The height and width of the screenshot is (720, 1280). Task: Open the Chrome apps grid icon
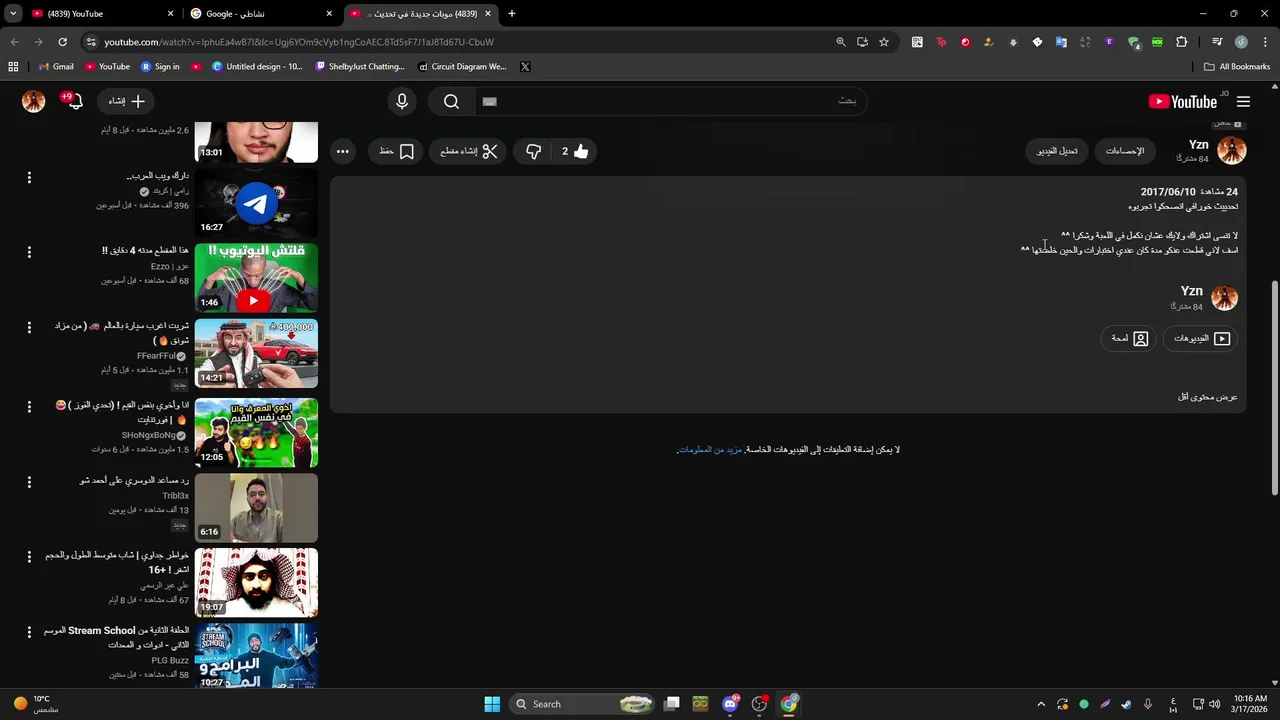pos(13,67)
